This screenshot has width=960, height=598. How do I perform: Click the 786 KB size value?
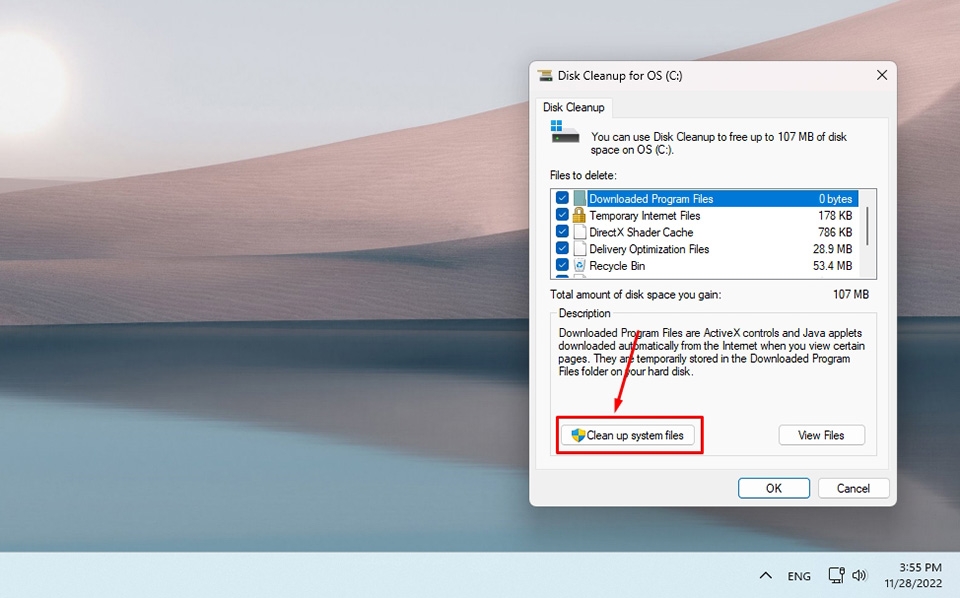[835, 232]
